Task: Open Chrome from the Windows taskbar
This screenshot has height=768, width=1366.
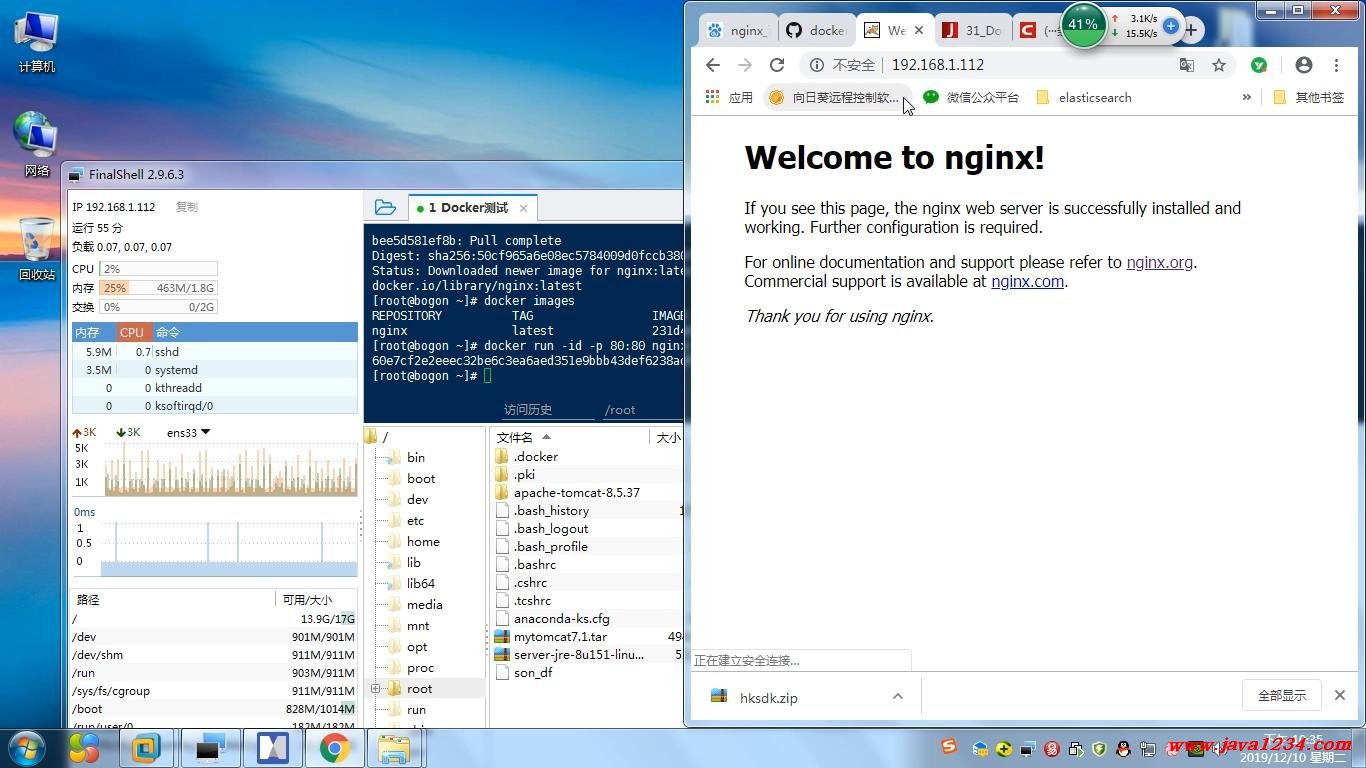Action: click(334, 748)
